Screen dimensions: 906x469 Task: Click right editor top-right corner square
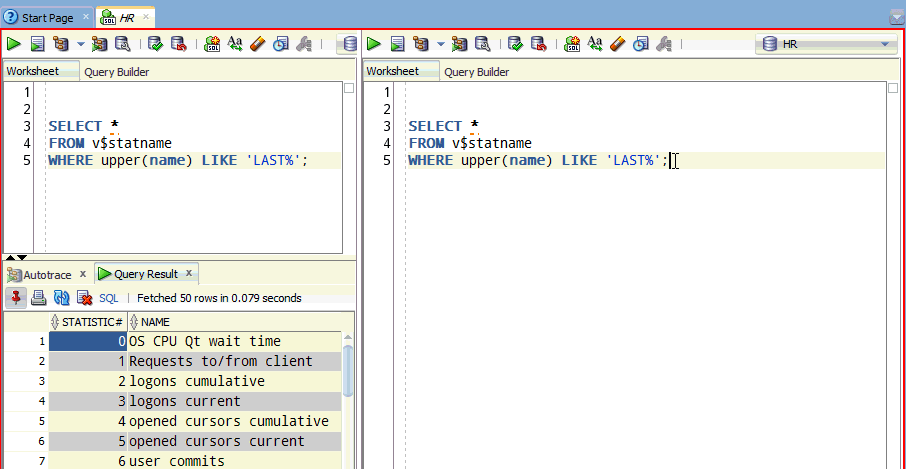pyautogui.click(x=893, y=88)
